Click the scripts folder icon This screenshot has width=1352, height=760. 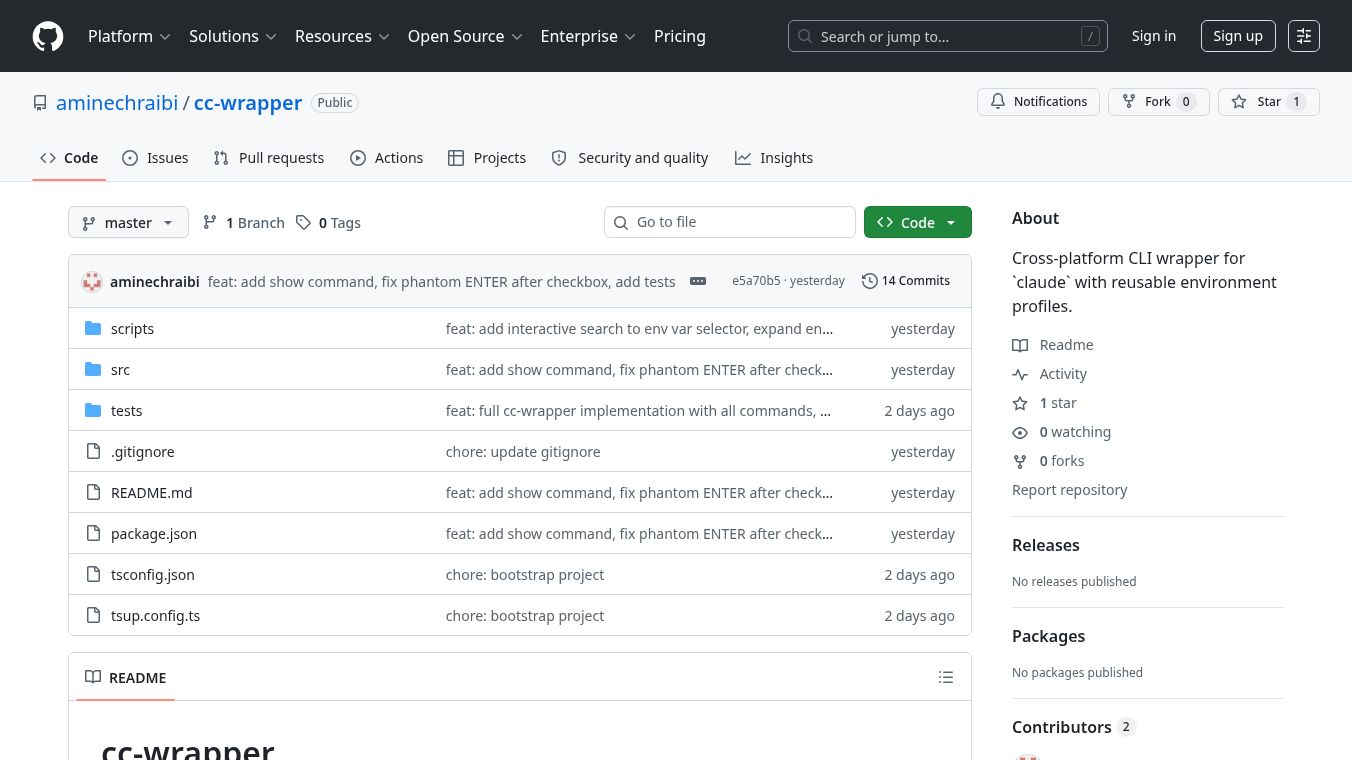pyautogui.click(x=93, y=329)
